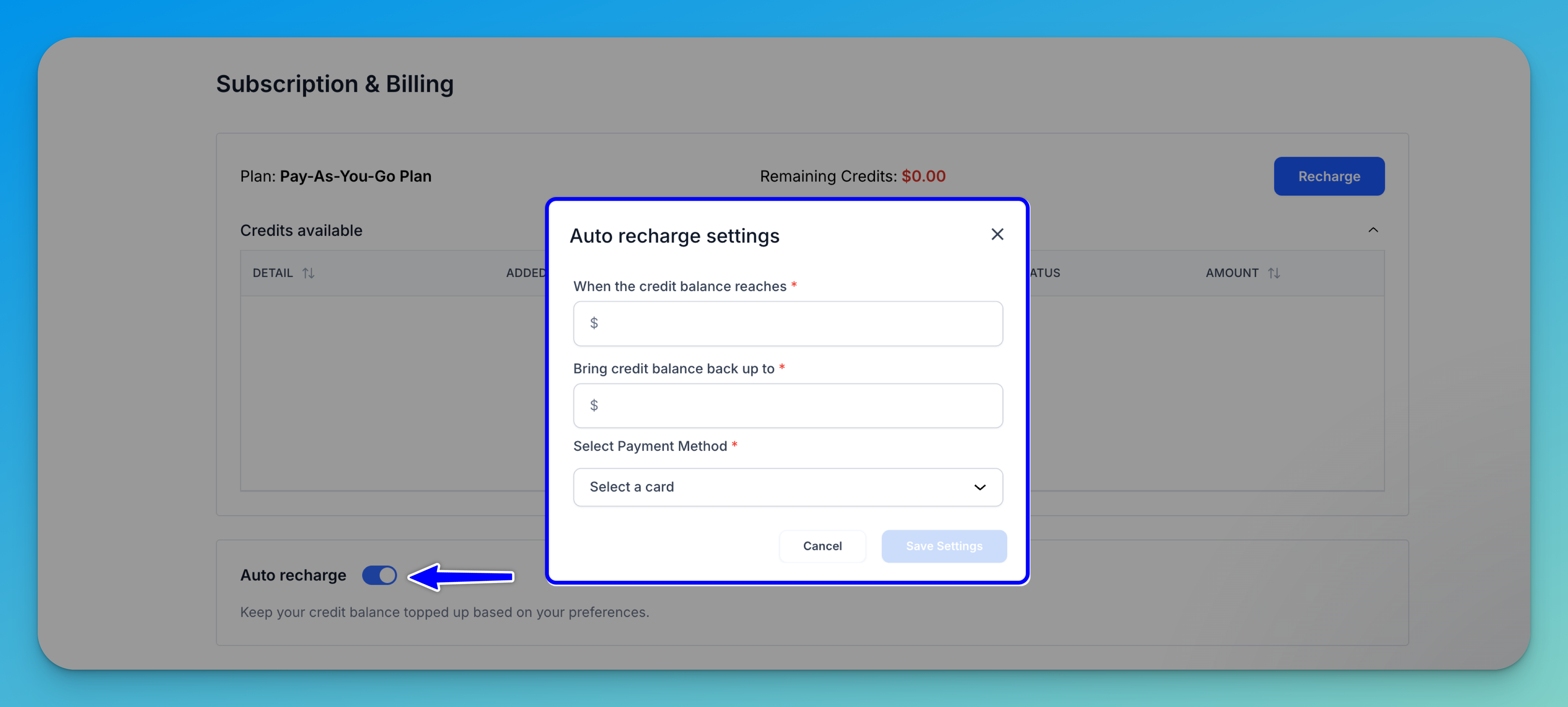Click the DETAIL column header

(273, 273)
